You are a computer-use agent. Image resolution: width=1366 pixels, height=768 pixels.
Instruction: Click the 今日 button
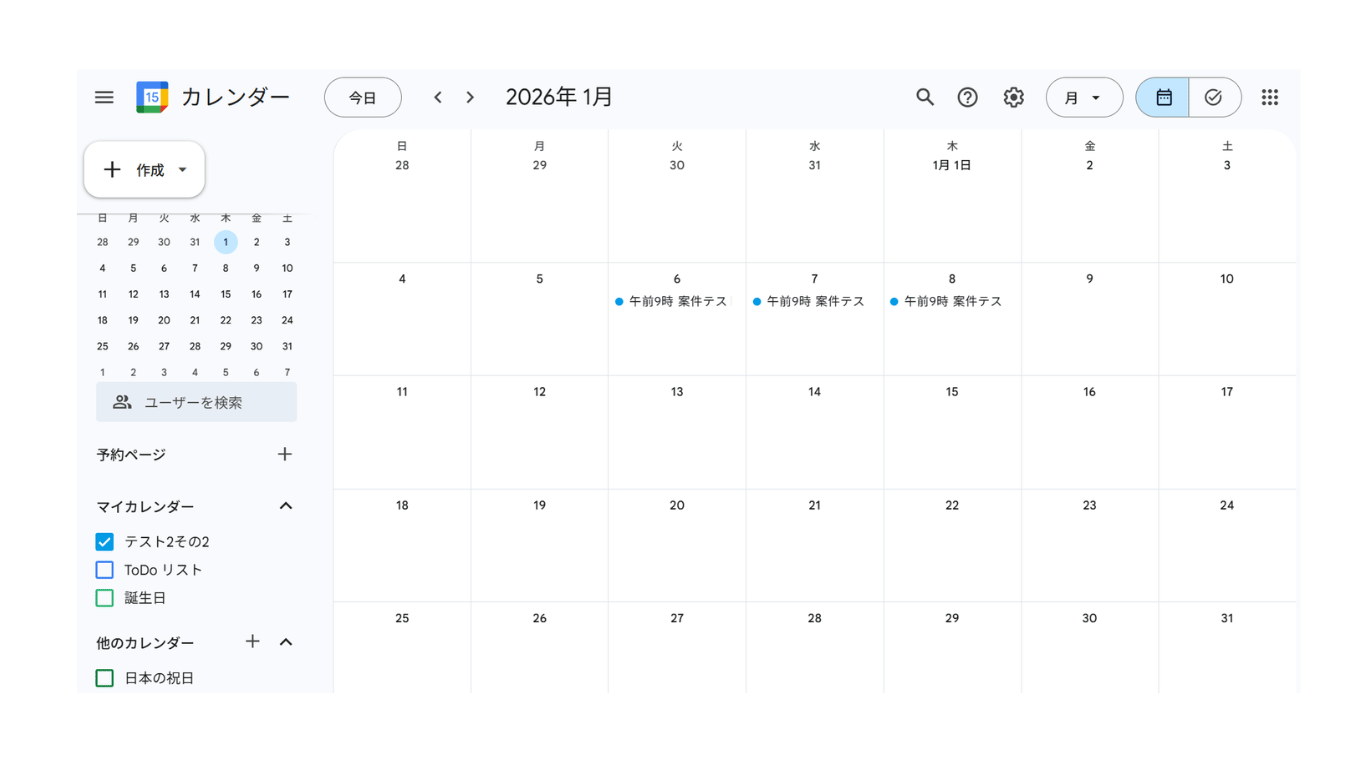click(x=362, y=97)
